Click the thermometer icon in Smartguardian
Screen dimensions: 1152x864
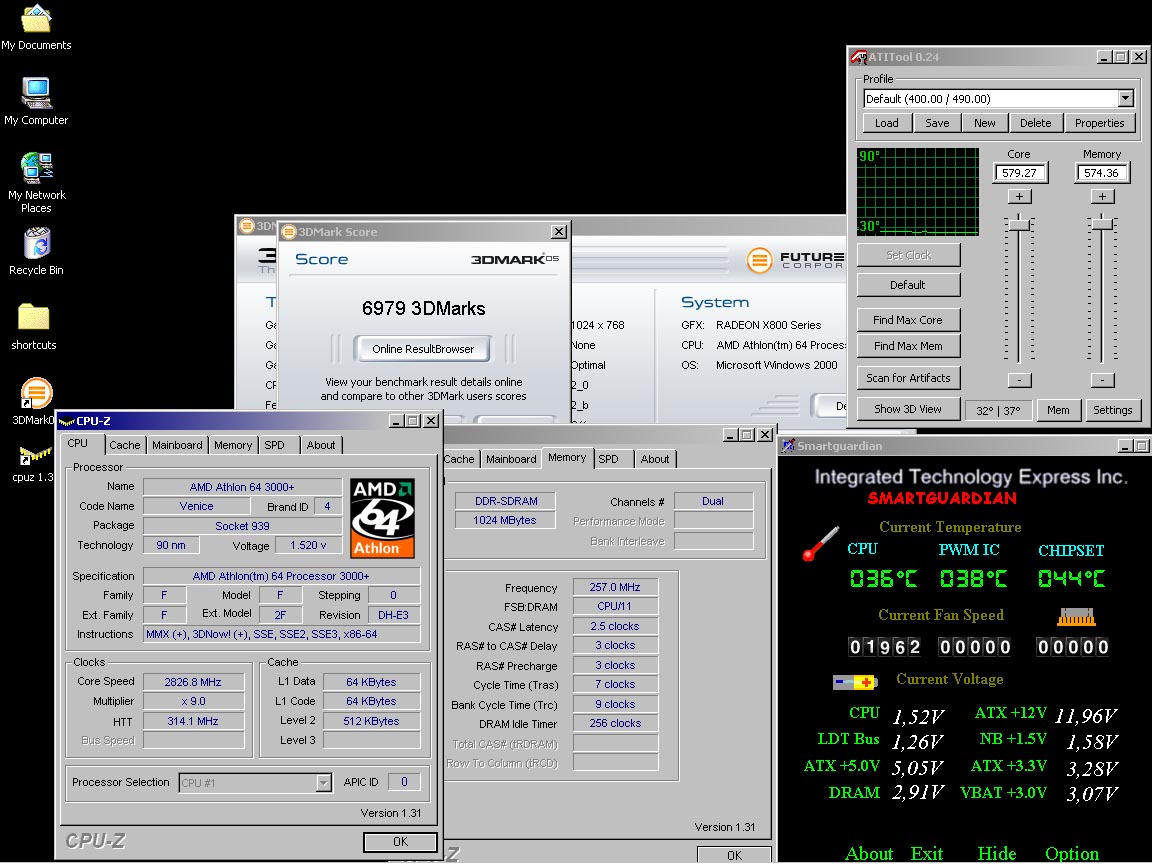click(x=821, y=544)
